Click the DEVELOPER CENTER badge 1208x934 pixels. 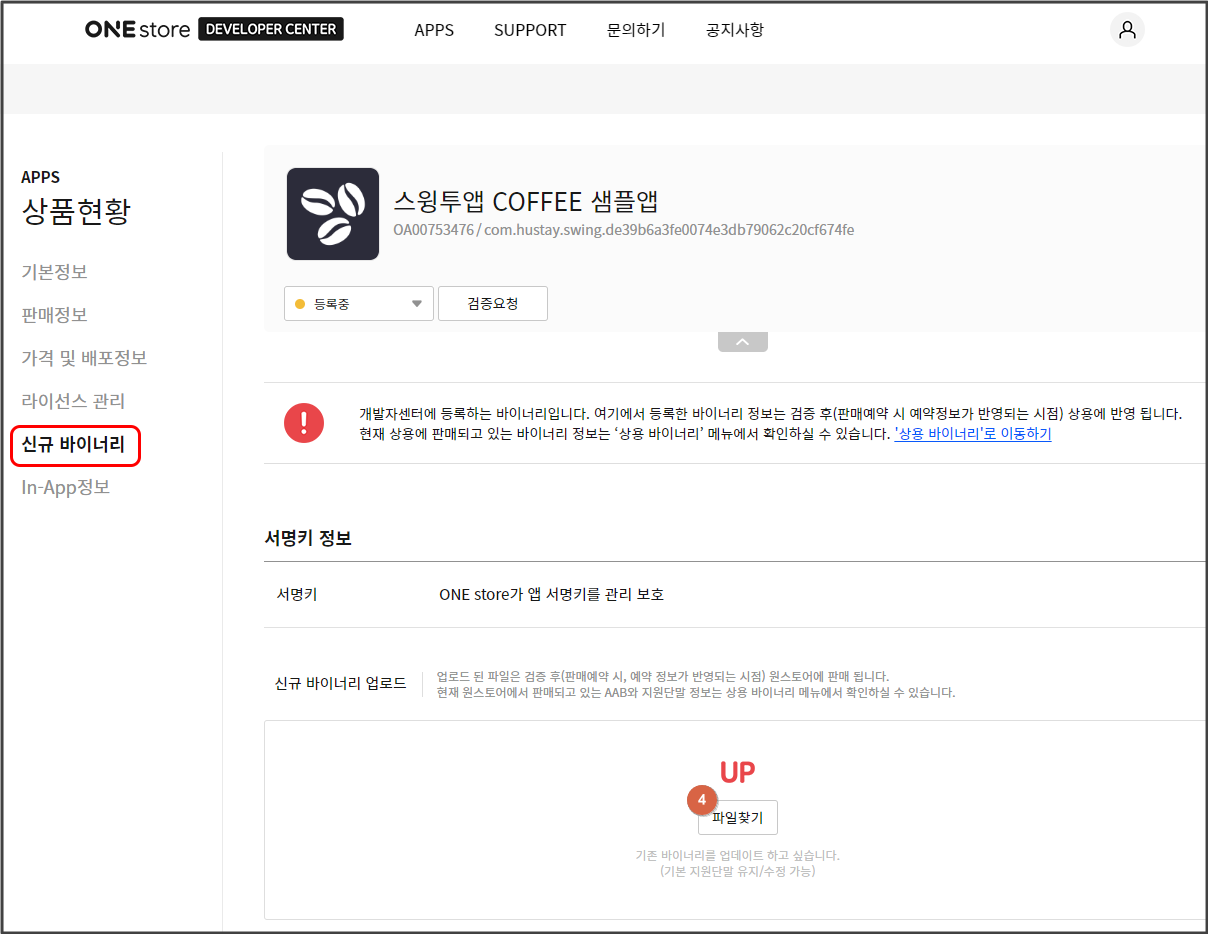[271, 30]
